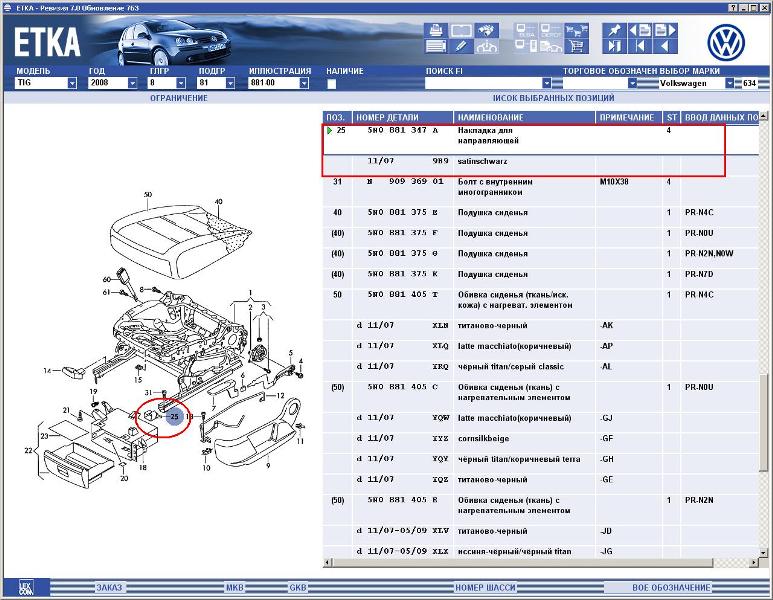
Task: Select the pencil edit icon
Action: [461, 46]
